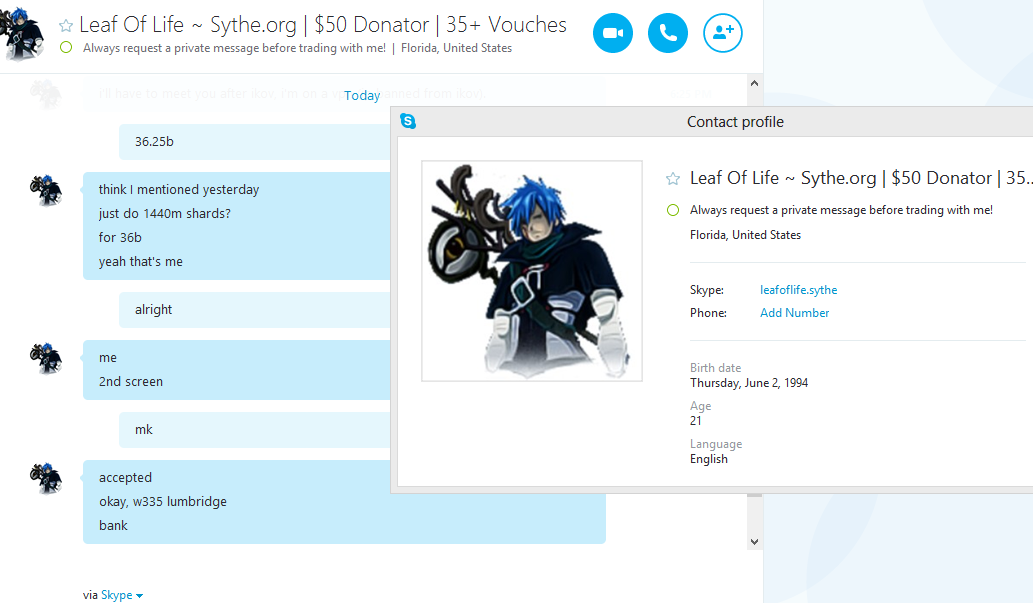Click the contact name in Contact profile
Viewport: 1033px width, 603px height.
pos(861,178)
